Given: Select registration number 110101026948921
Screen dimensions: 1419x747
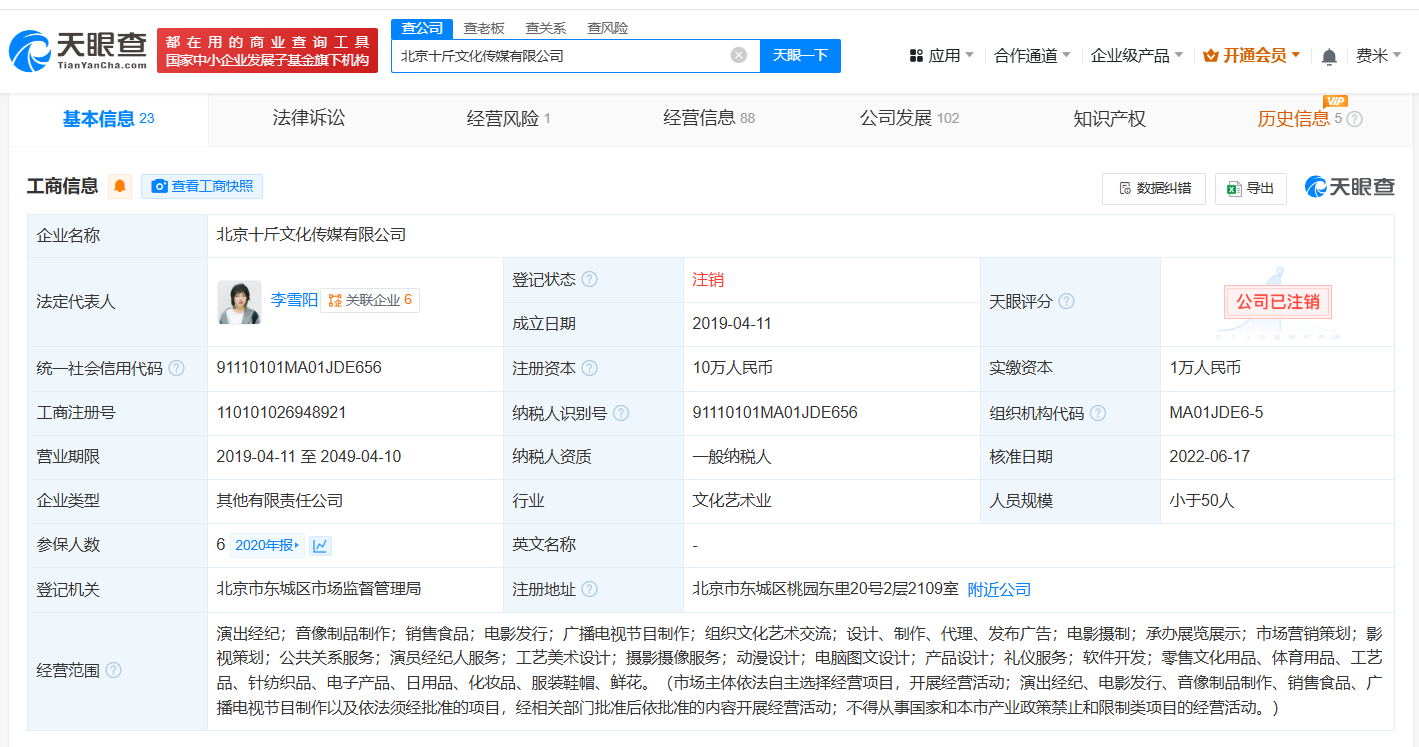Looking at the screenshot, I should click(282, 412).
